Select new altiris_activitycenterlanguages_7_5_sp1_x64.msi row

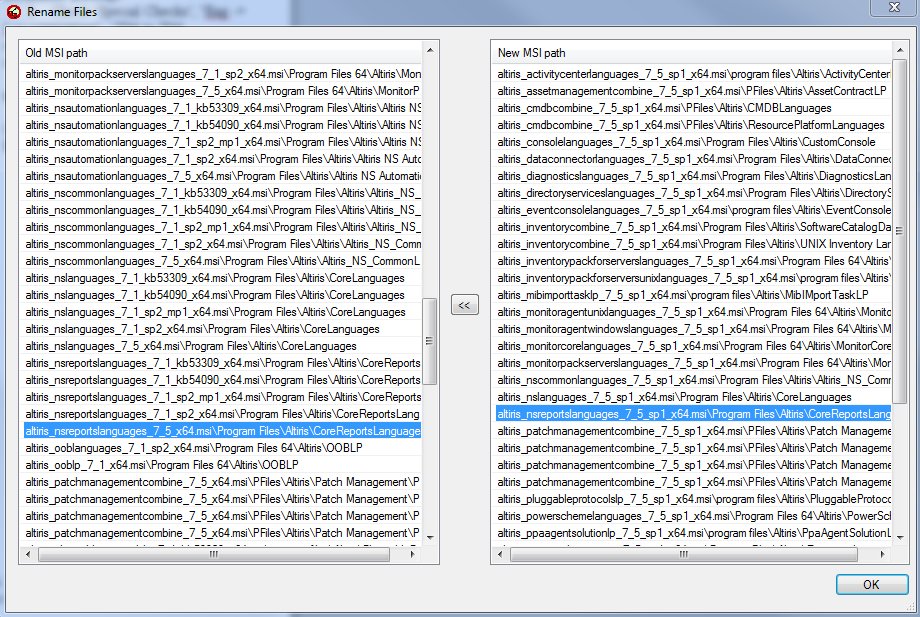coord(694,74)
